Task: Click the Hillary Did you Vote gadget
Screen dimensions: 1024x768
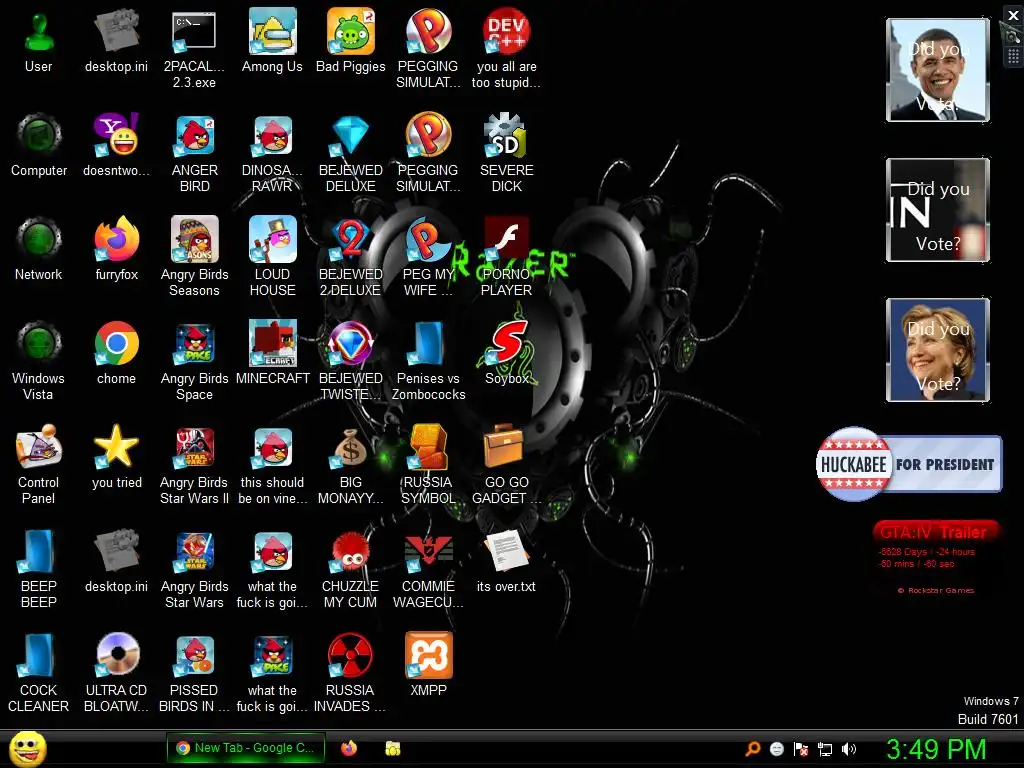Action: point(938,349)
